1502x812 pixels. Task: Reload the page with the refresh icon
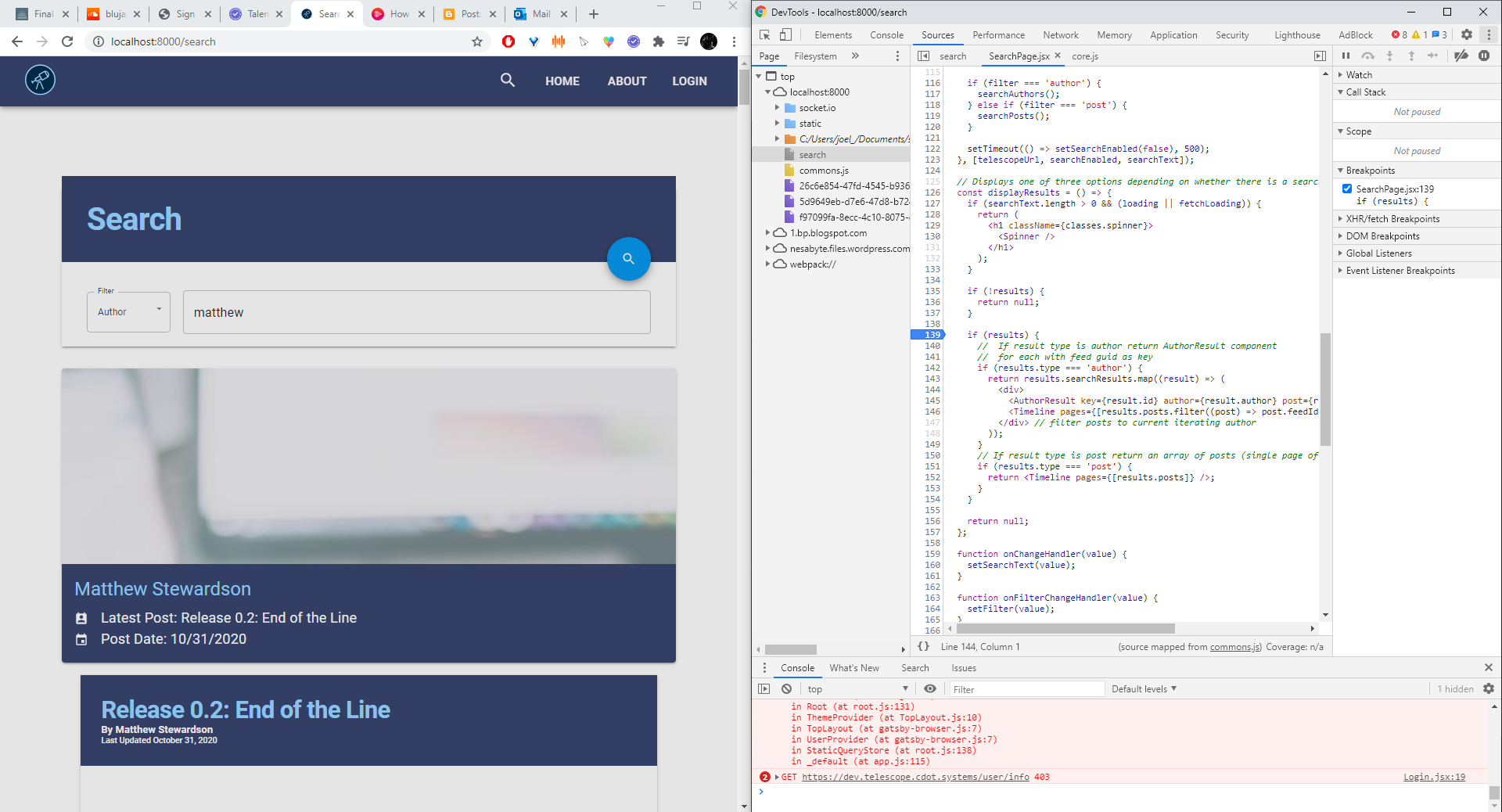(x=67, y=41)
